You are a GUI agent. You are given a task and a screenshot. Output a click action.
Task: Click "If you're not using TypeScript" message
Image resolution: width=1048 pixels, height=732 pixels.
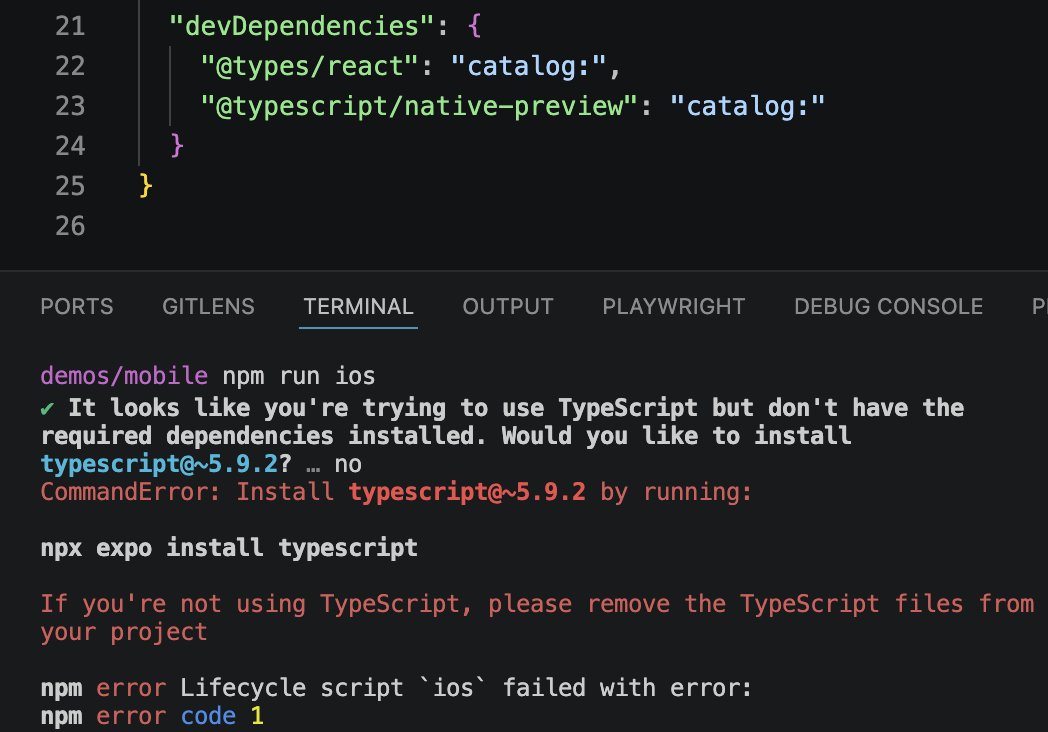point(537,604)
